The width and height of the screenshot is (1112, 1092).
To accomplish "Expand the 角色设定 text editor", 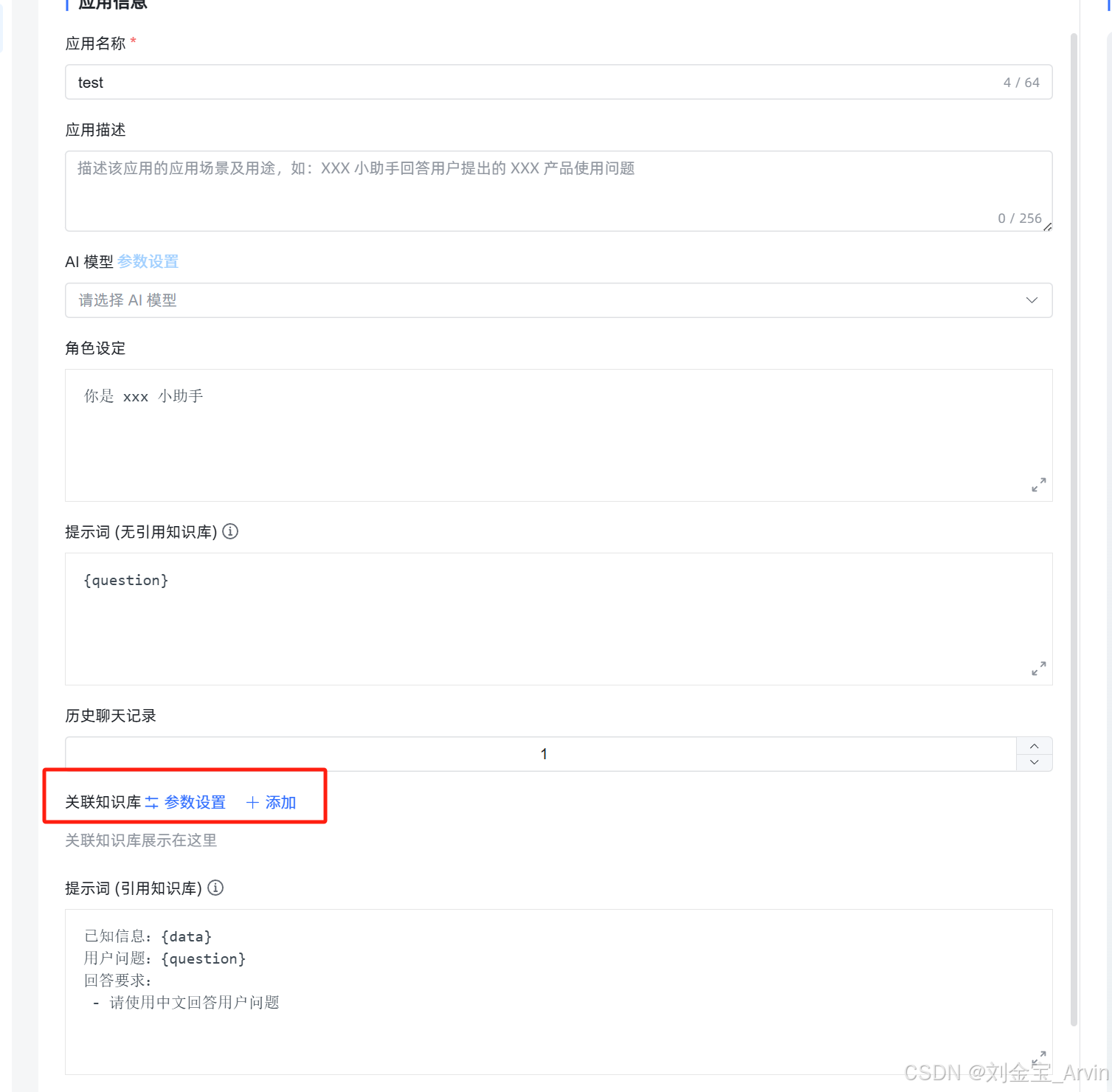I will click(x=1039, y=485).
